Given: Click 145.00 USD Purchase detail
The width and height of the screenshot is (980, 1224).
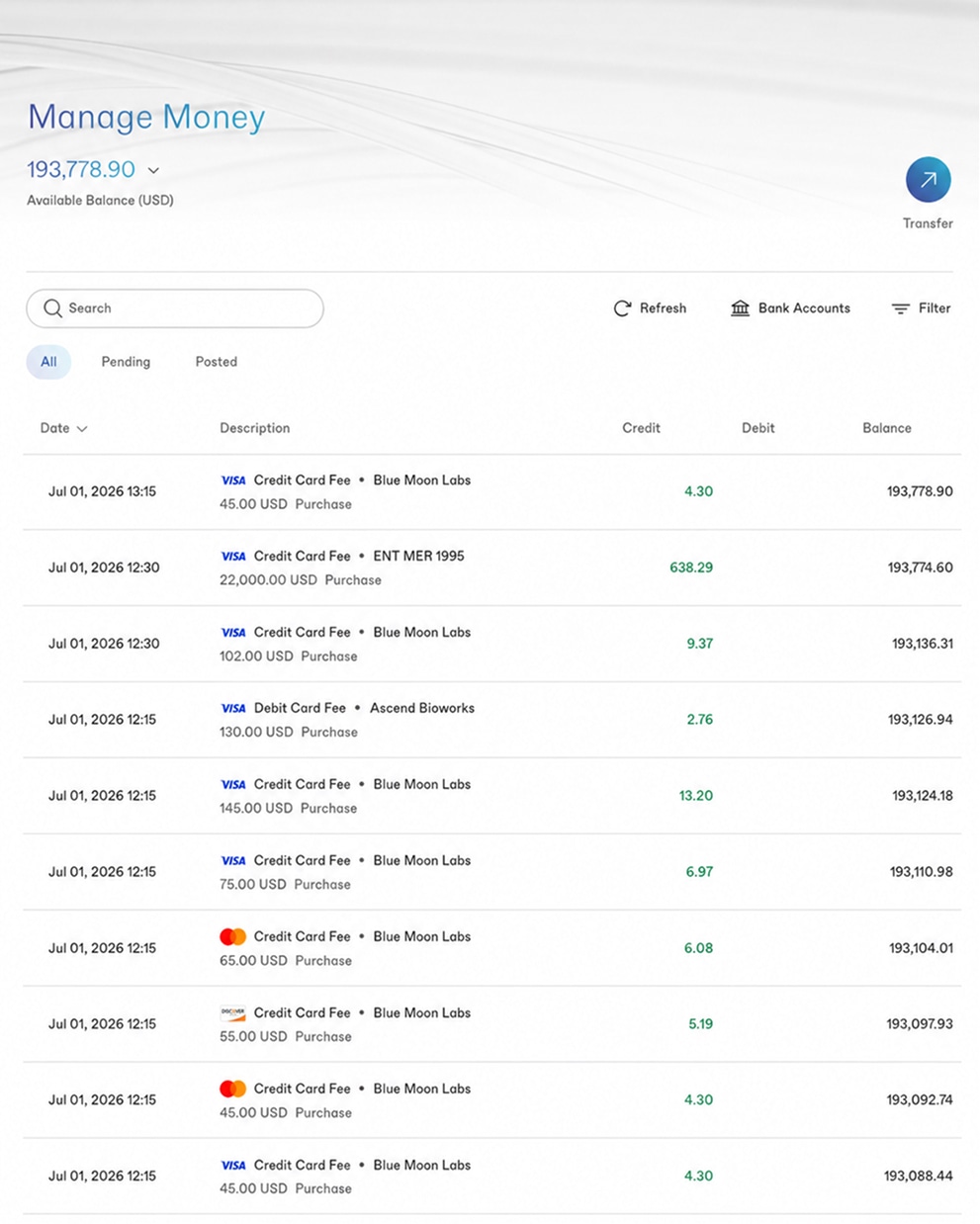Looking at the screenshot, I should click(289, 809).
